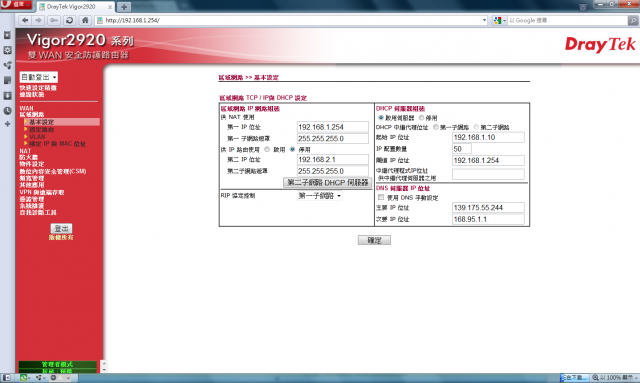This screenshot has width=640, height=383.
Task: Reload the router page
Action: [x=69, y=20]
